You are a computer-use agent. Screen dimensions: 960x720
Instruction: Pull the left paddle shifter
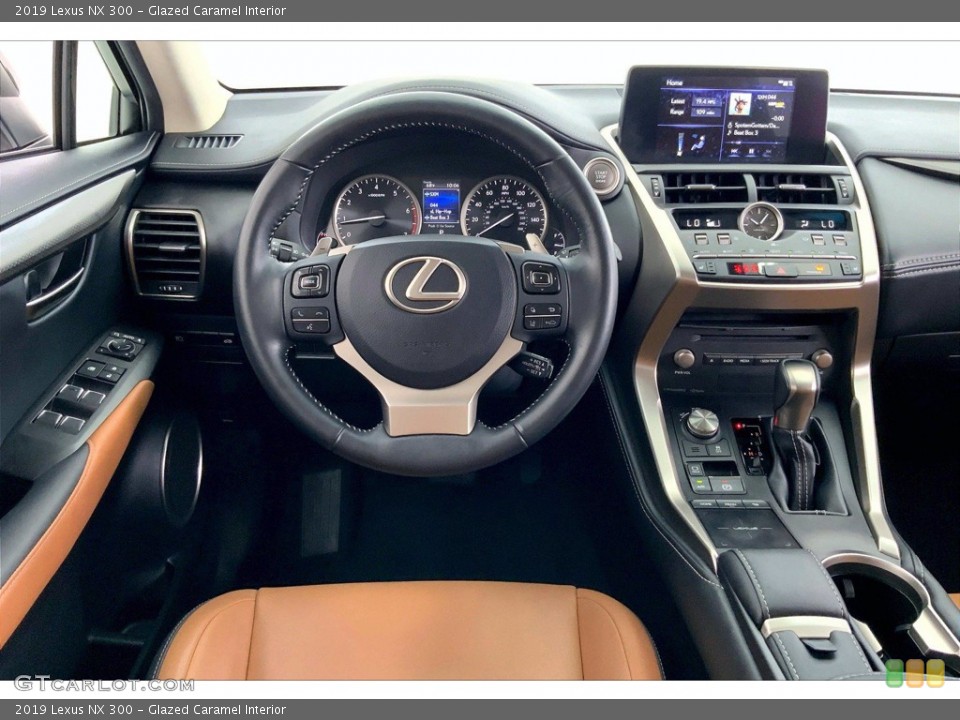pos(322,246)
